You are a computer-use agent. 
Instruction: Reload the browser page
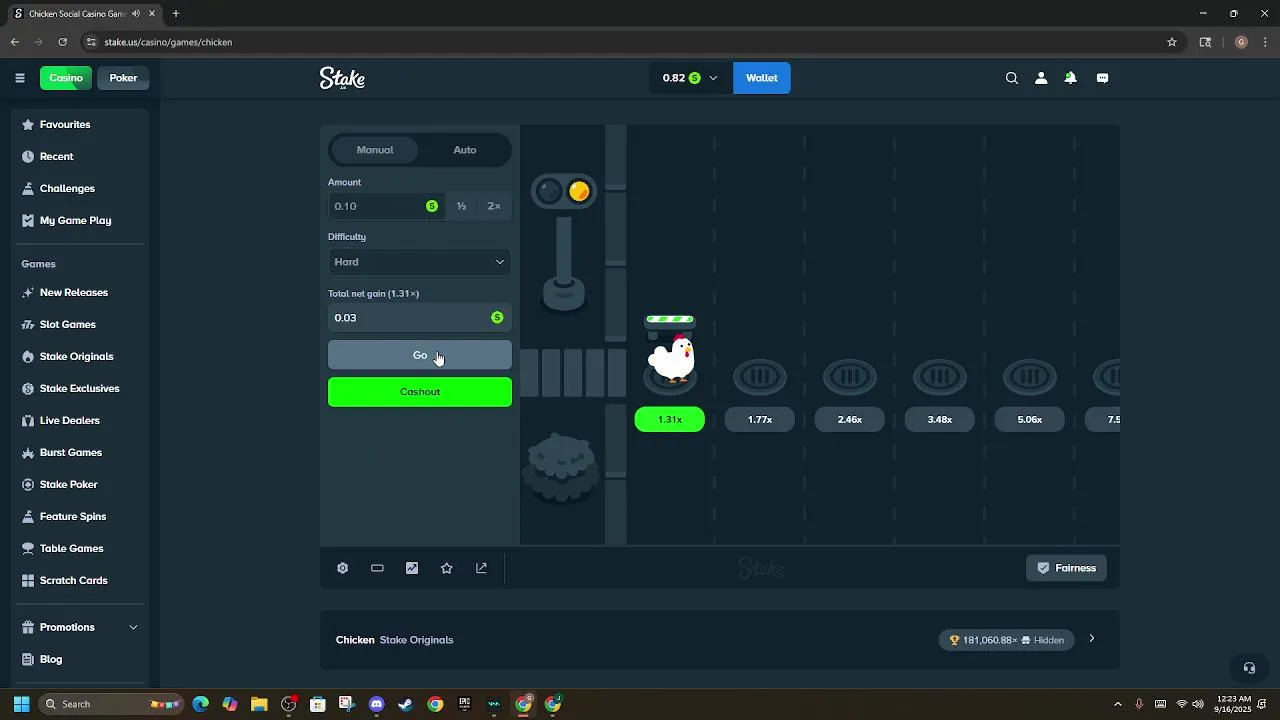62,42
